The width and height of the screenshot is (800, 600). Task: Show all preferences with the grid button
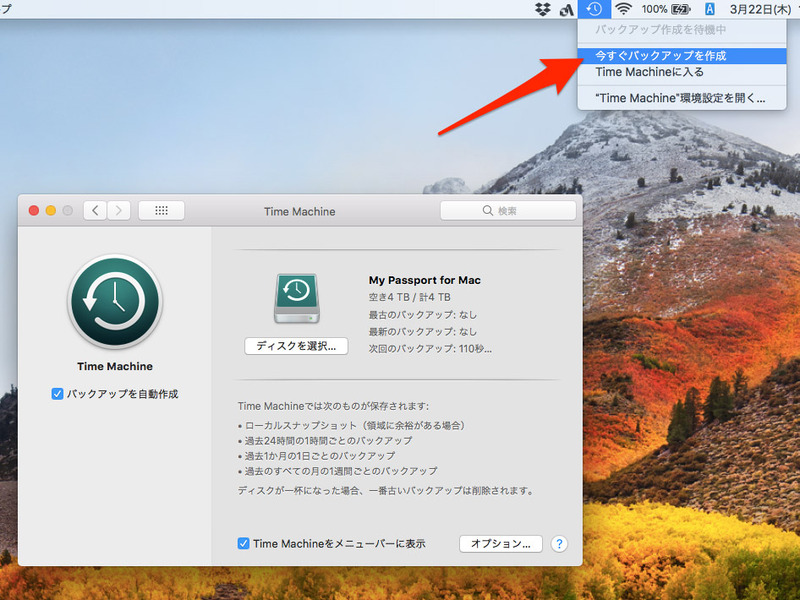161,210
